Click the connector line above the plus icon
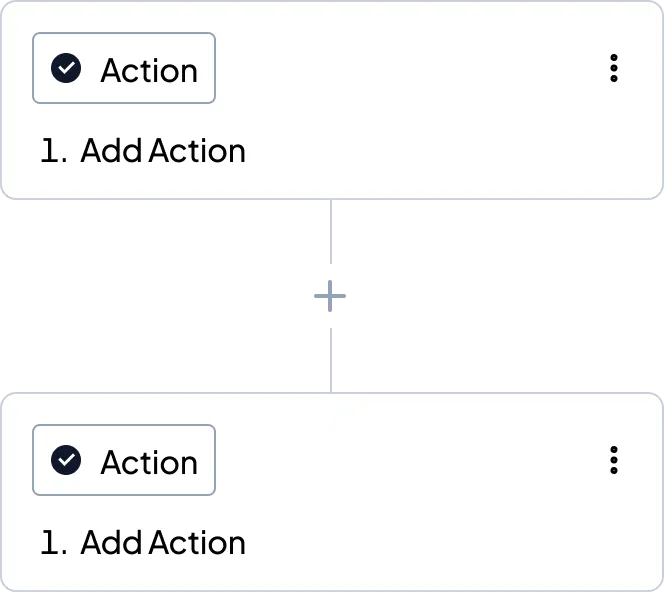Image resolution: width=664 pixels, height=592 pixels. (332, 232)
